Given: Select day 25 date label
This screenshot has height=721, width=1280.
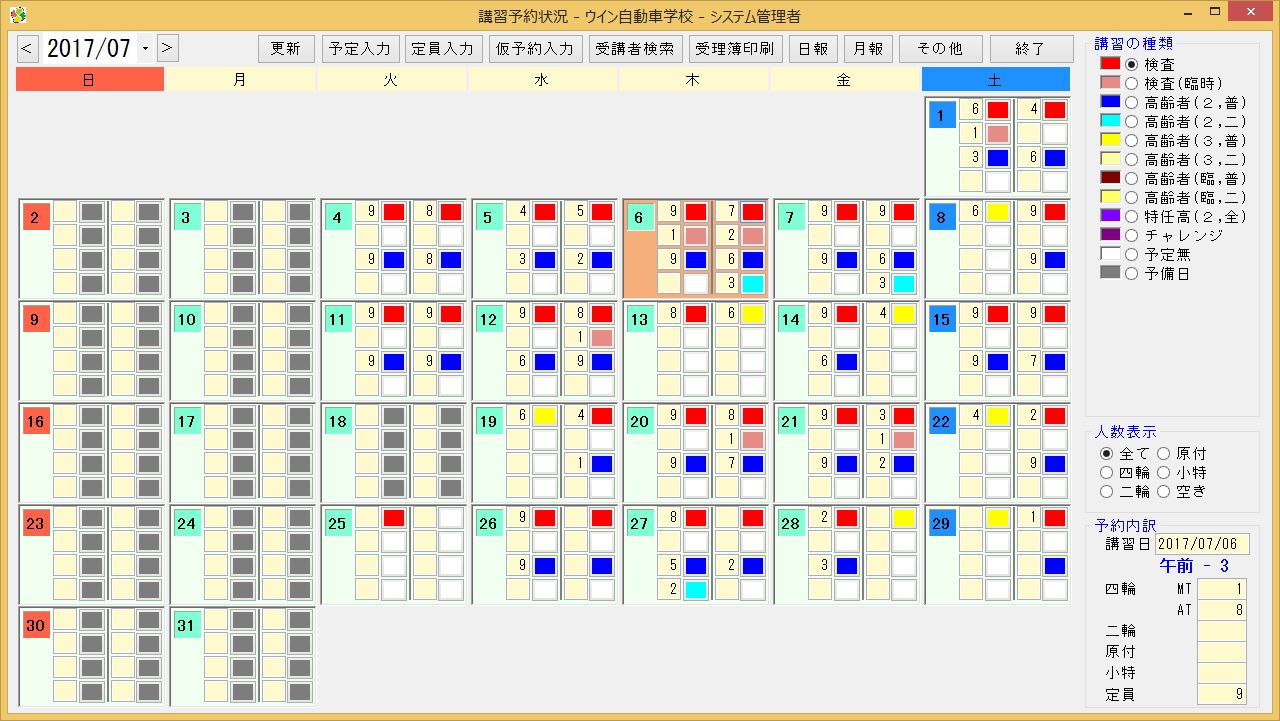Looking at the screenshot, I should click(337, 523).
